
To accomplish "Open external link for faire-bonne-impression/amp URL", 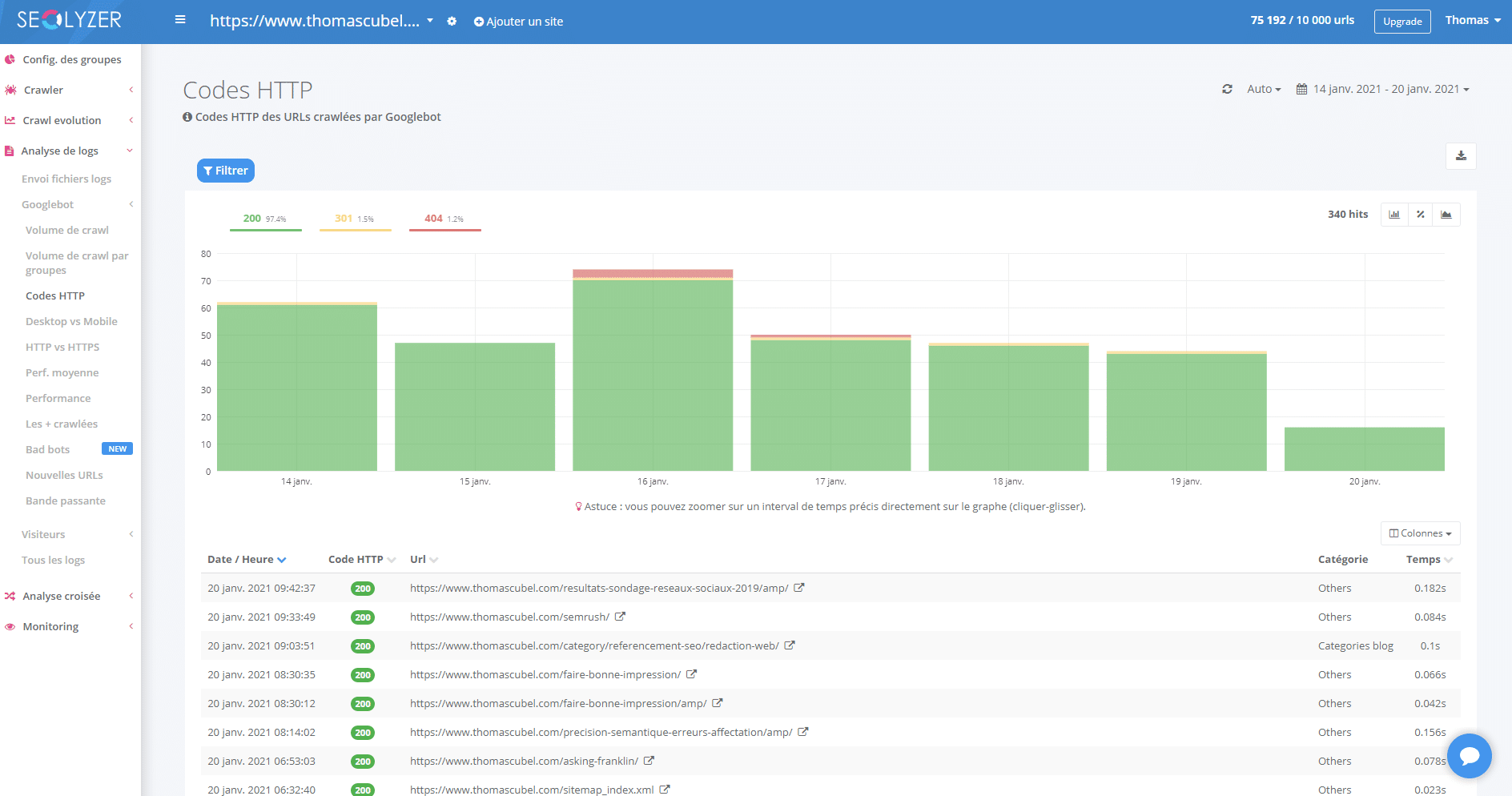I will click(x=718, y=703).
